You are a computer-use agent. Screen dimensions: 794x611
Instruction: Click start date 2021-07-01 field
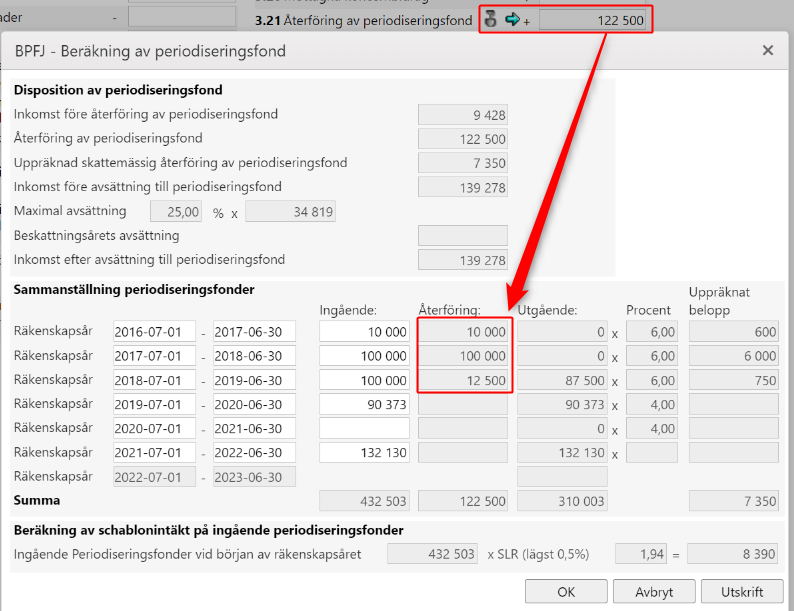154,453
